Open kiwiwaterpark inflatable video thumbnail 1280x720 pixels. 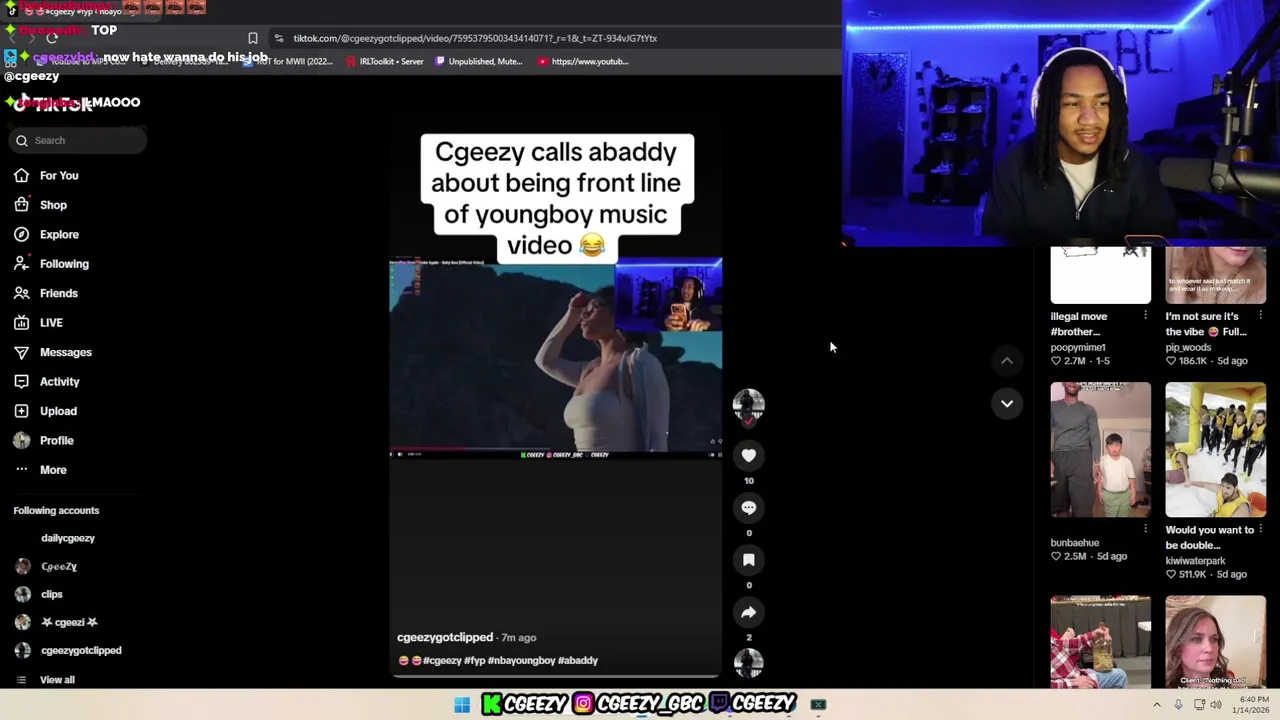click(x=1215, y=450)
